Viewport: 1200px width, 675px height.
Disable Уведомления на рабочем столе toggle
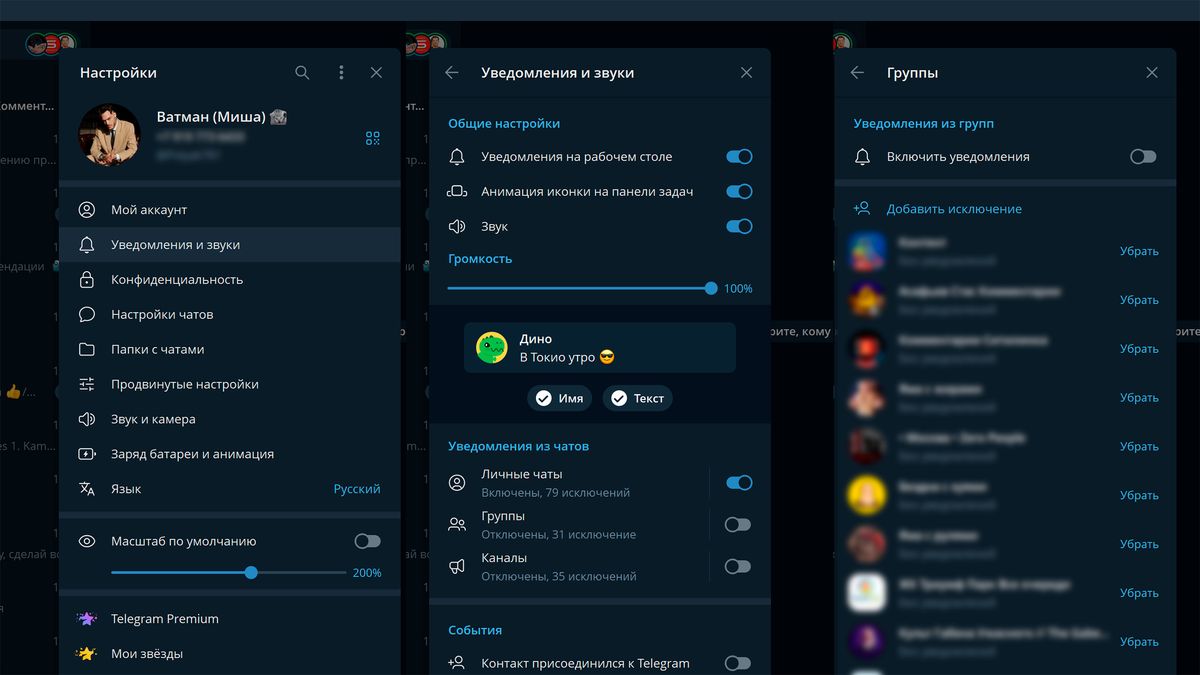pos(738,156)
